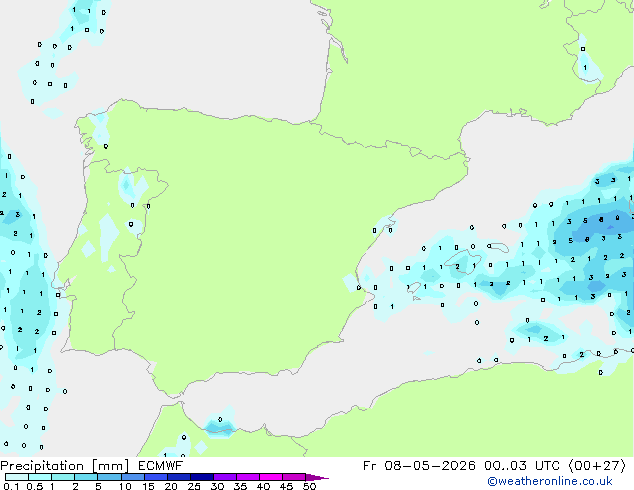
Task: Click the '15' legend scale label
Action: [x=148, y=486]
